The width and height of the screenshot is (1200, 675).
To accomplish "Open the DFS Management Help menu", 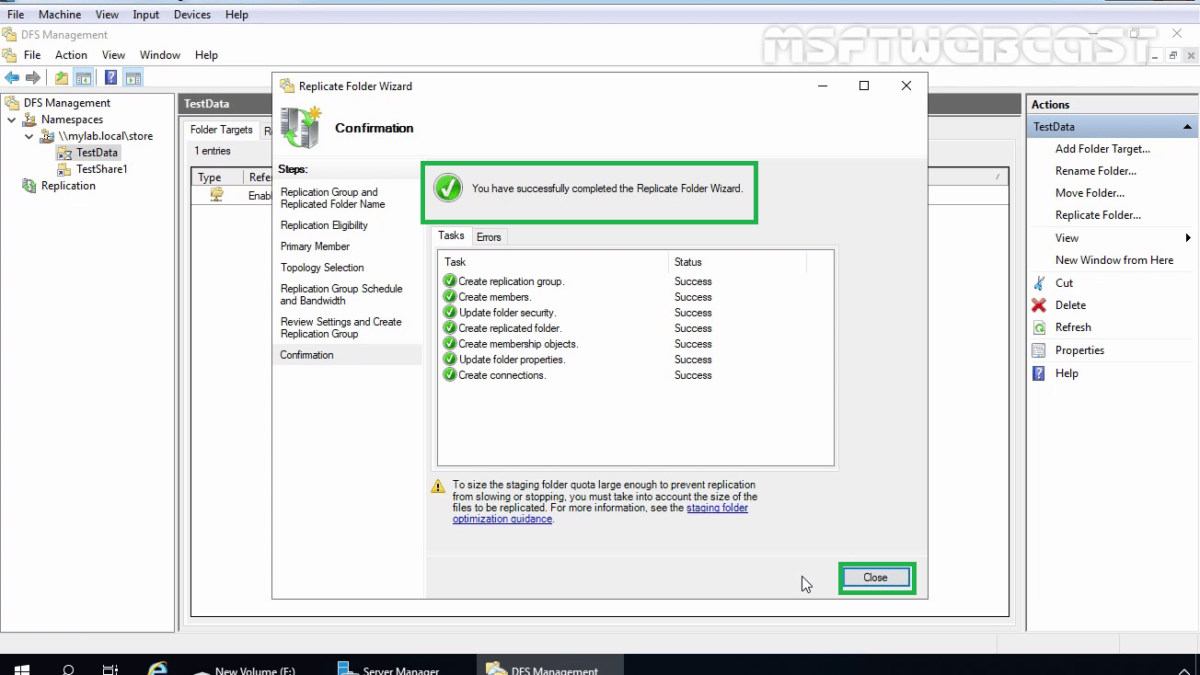I will point(206,55).
